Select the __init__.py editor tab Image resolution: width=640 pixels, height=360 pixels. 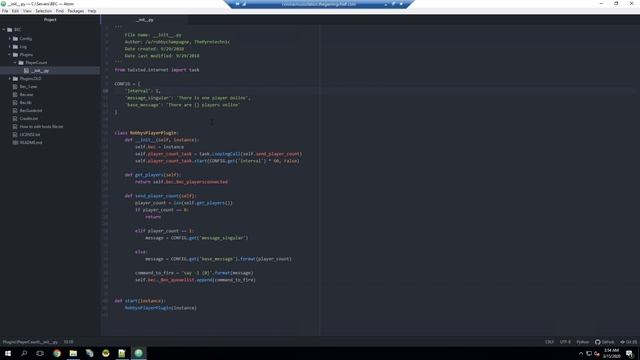(x=144, y=20)
